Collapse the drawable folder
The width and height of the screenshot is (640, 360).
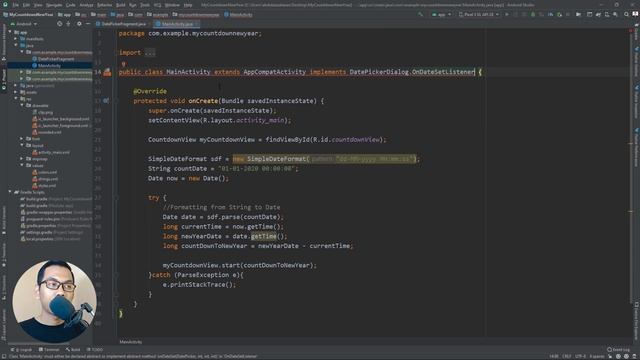point(22,105)
